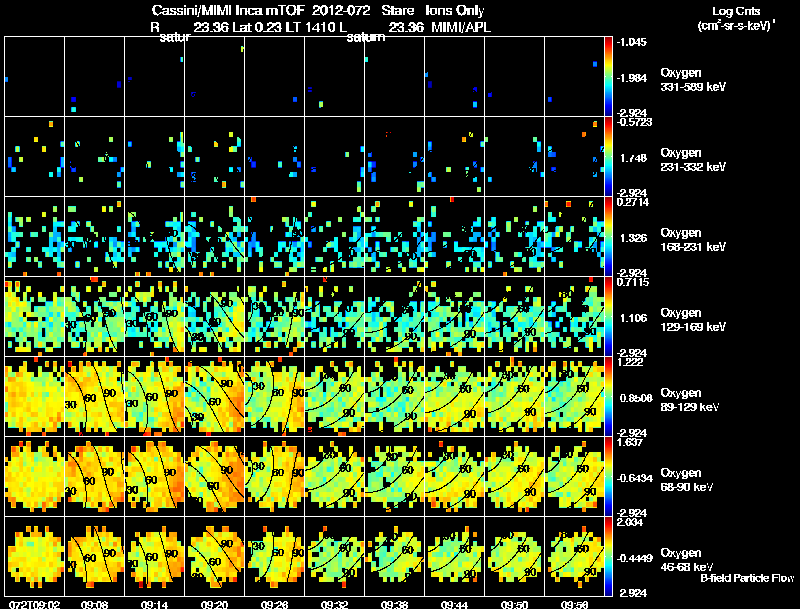Click the 072T09:02 start time label
Screen dimensions: 800x609
coord(35,604)
